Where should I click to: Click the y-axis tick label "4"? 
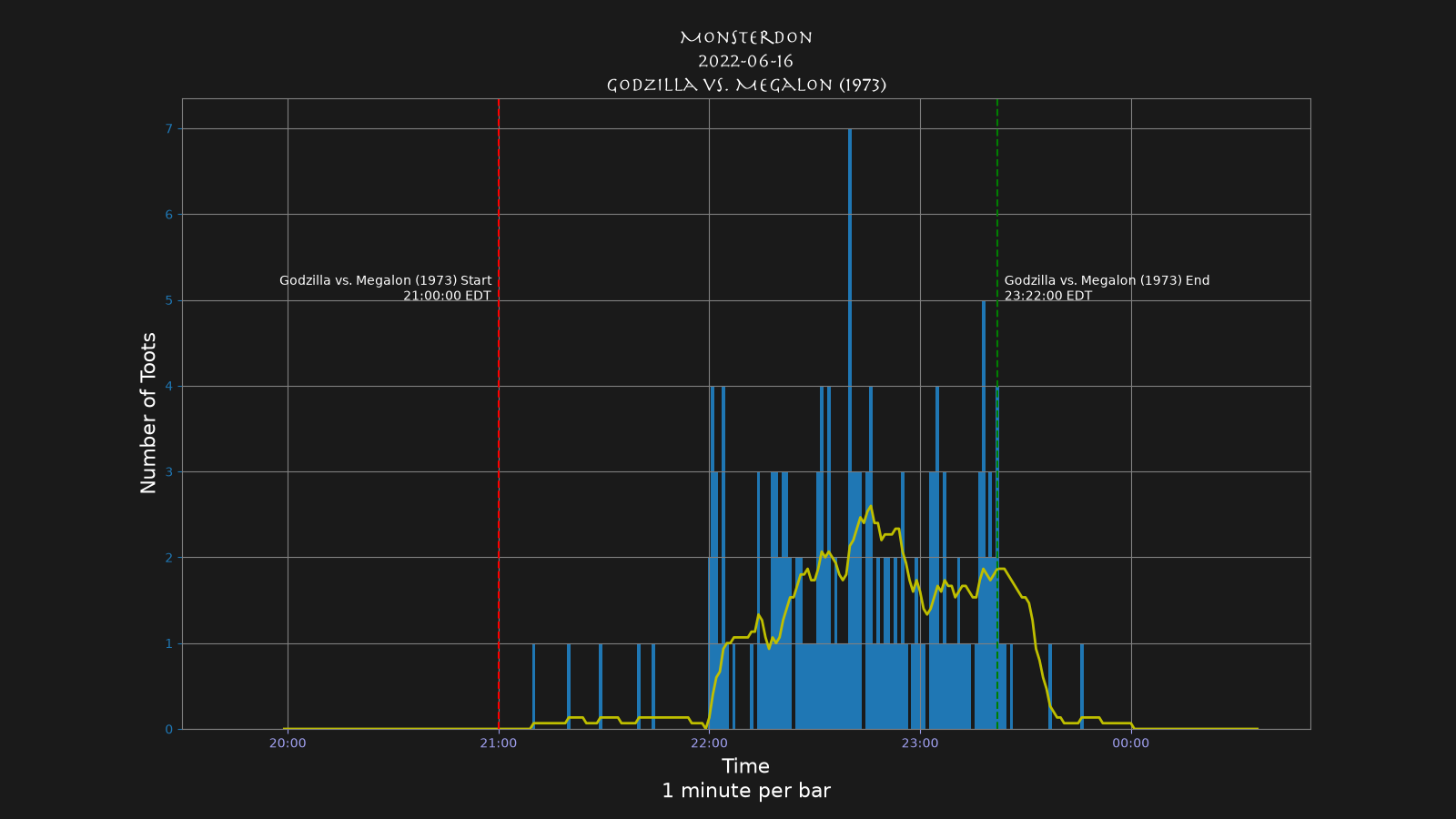pos(168,387)
